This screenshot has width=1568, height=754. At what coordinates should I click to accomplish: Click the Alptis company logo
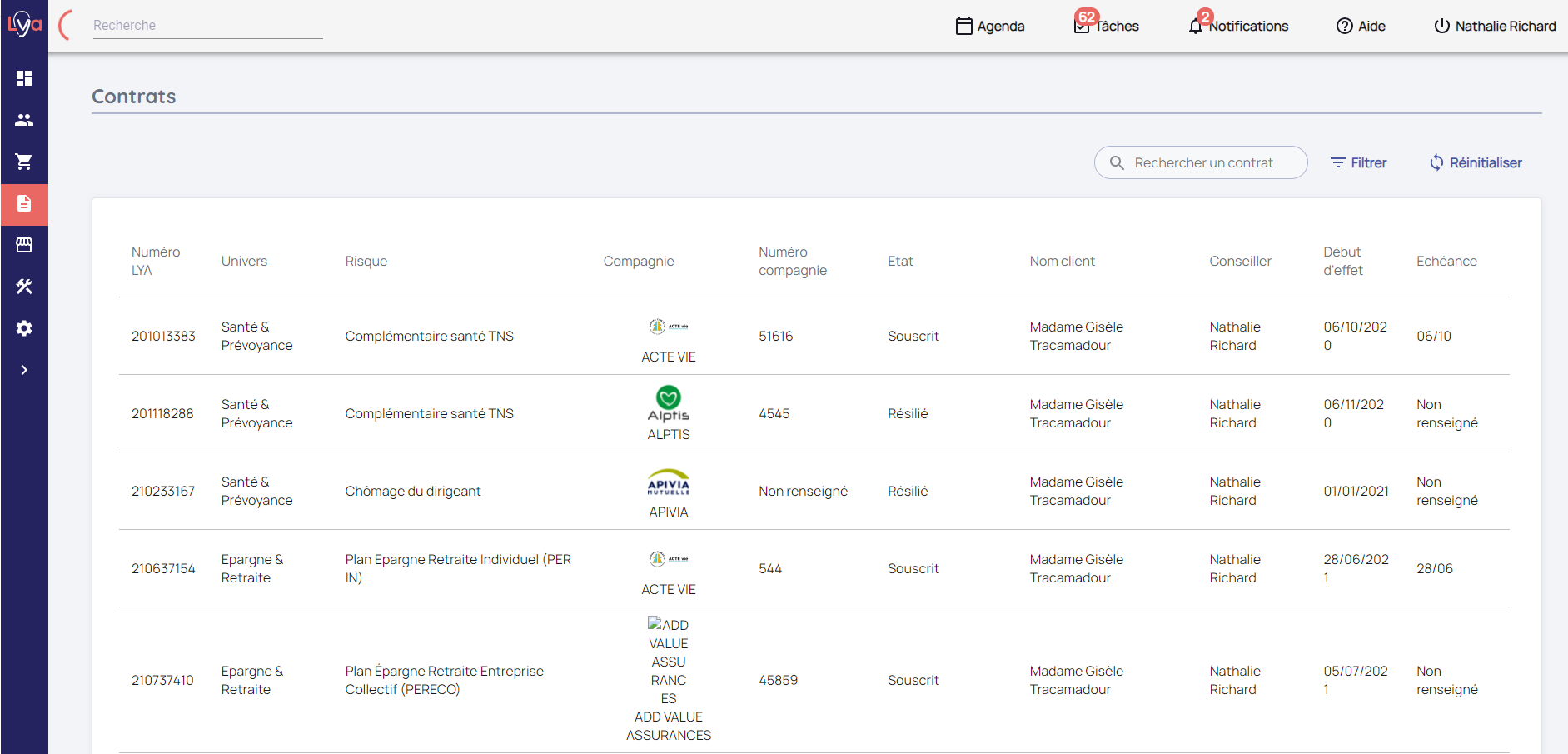669,404
